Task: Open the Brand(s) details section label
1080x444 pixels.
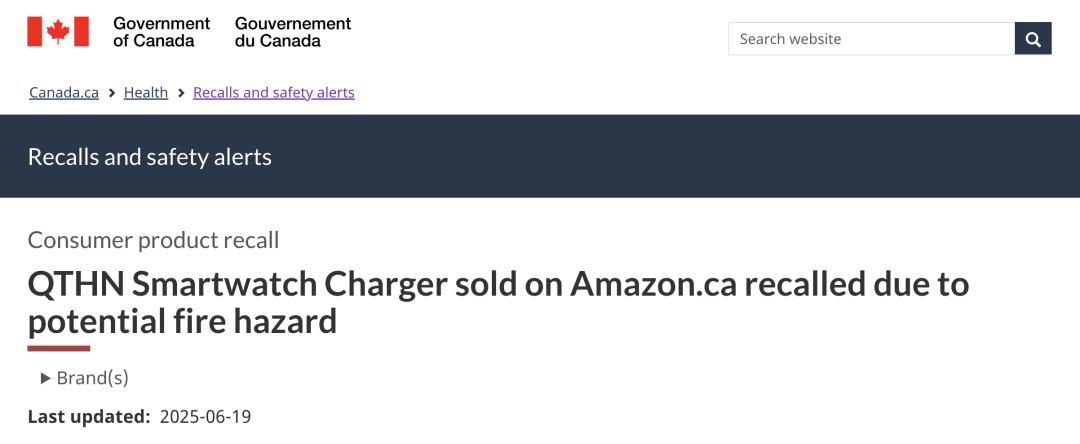Action: point(92,378)
